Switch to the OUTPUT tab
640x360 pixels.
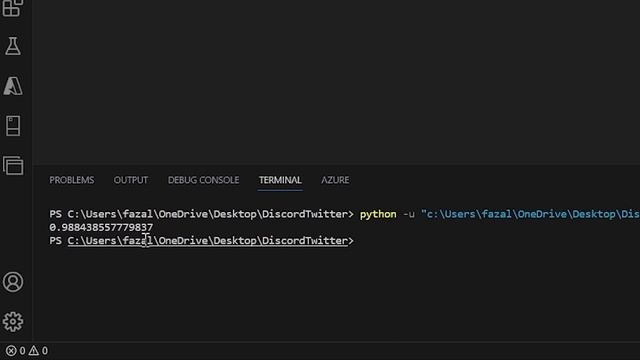pos(131,180)
